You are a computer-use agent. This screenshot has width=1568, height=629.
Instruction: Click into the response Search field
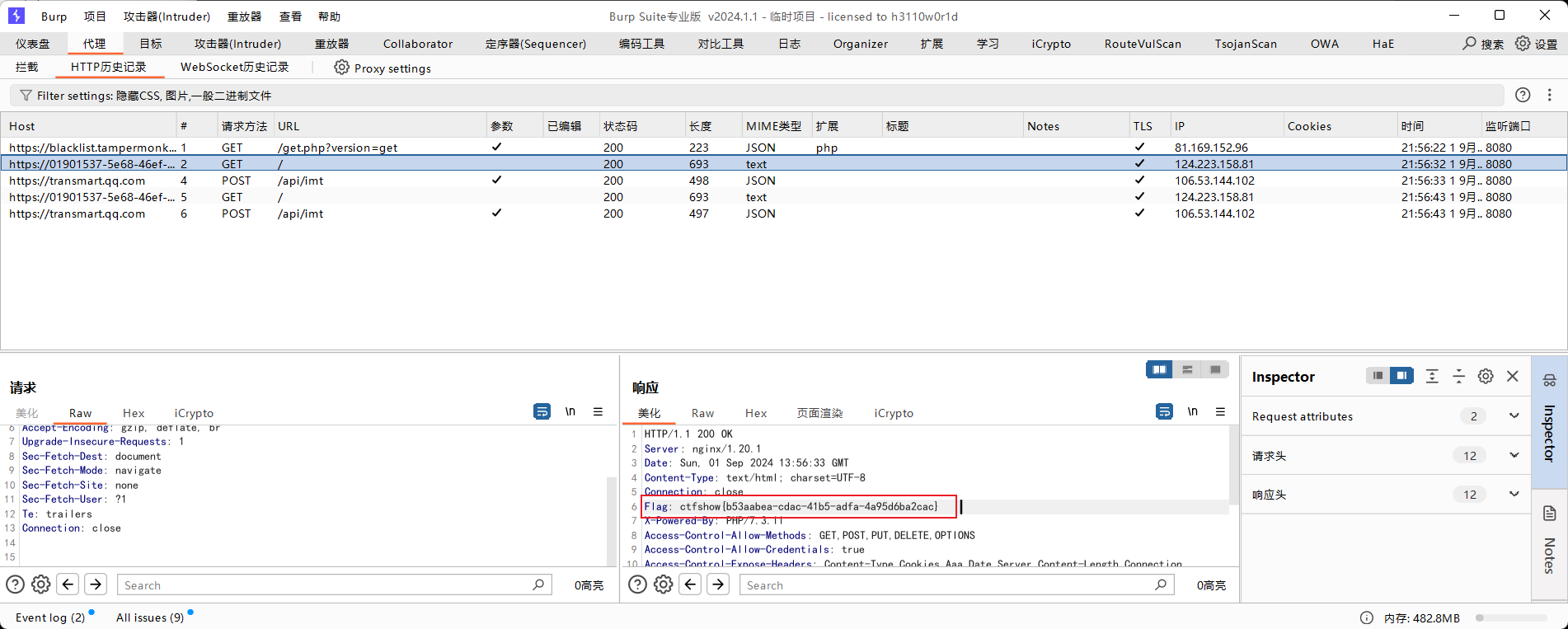tap(956, 584)
